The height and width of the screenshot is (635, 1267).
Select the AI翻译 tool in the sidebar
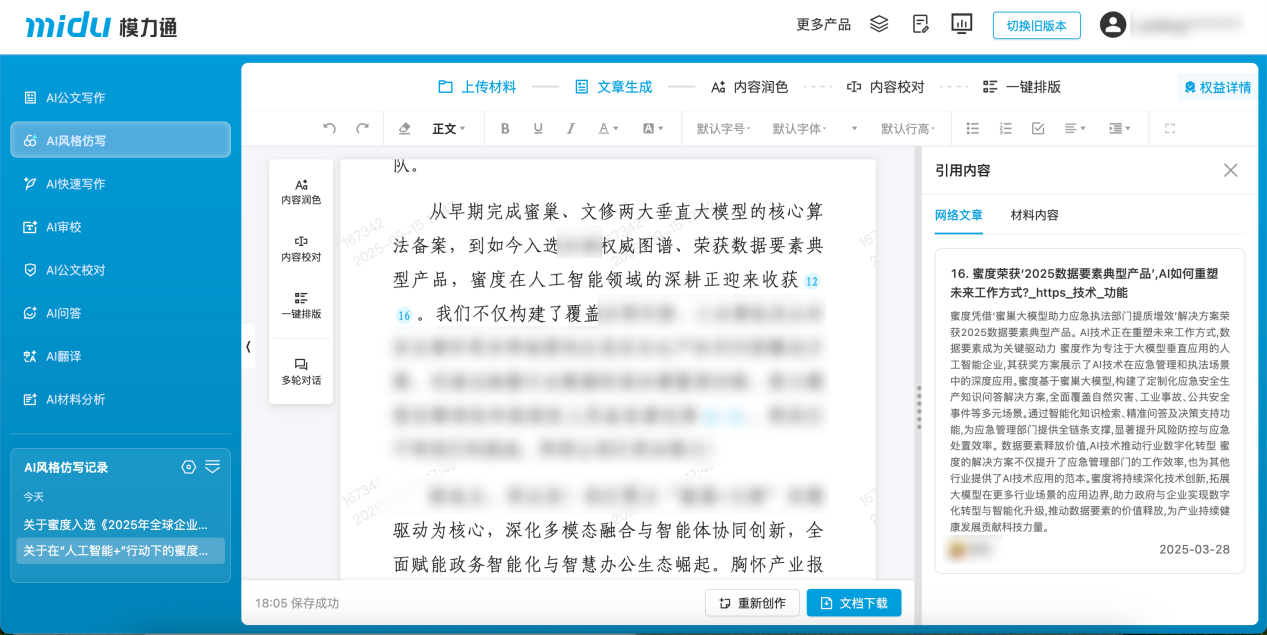pos(62,355)
